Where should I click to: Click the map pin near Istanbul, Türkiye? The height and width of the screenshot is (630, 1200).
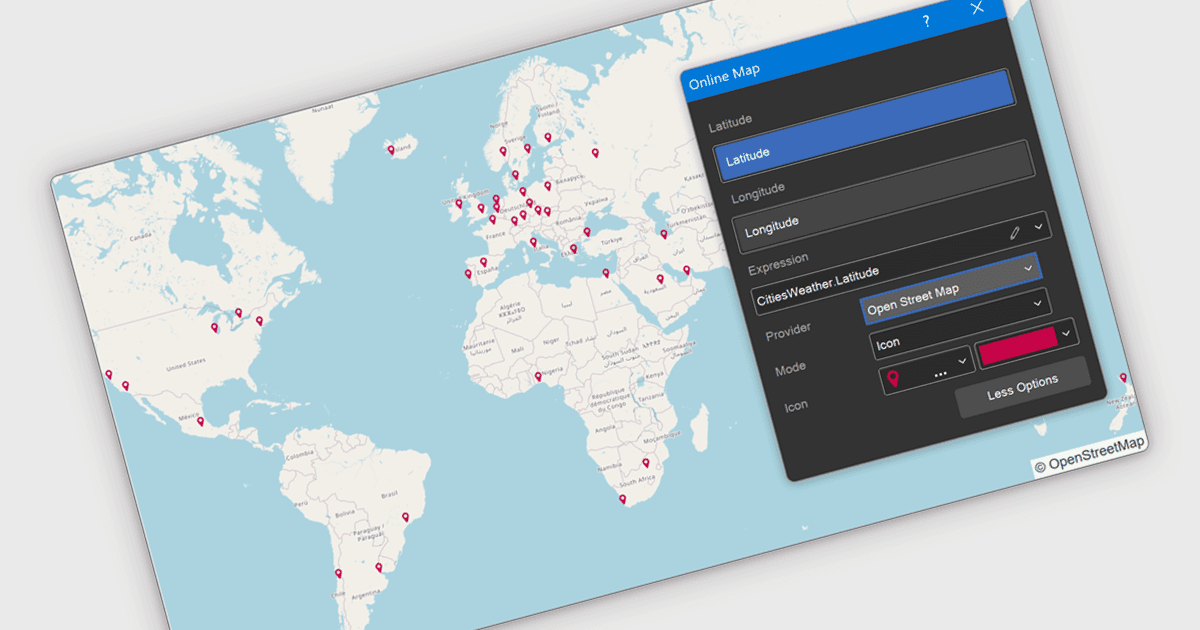click(x=587, y=231)
